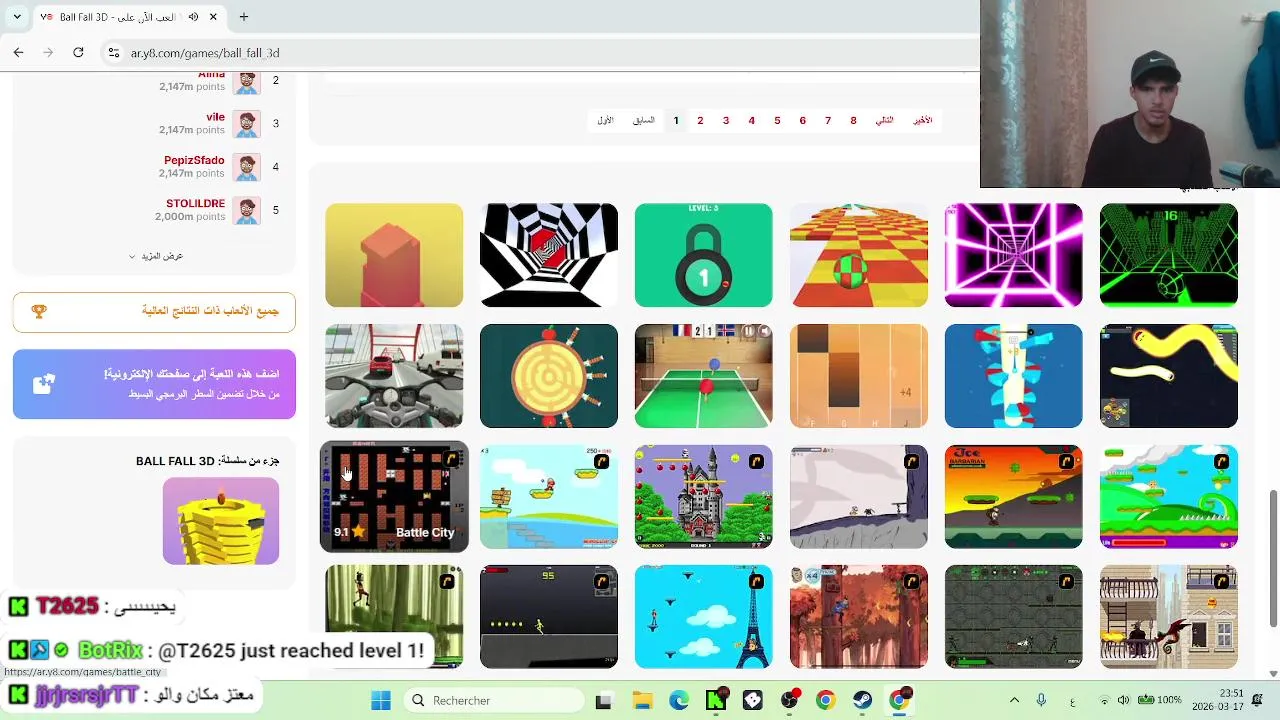Click the microphone icon in system tray

coord(1041,700)
